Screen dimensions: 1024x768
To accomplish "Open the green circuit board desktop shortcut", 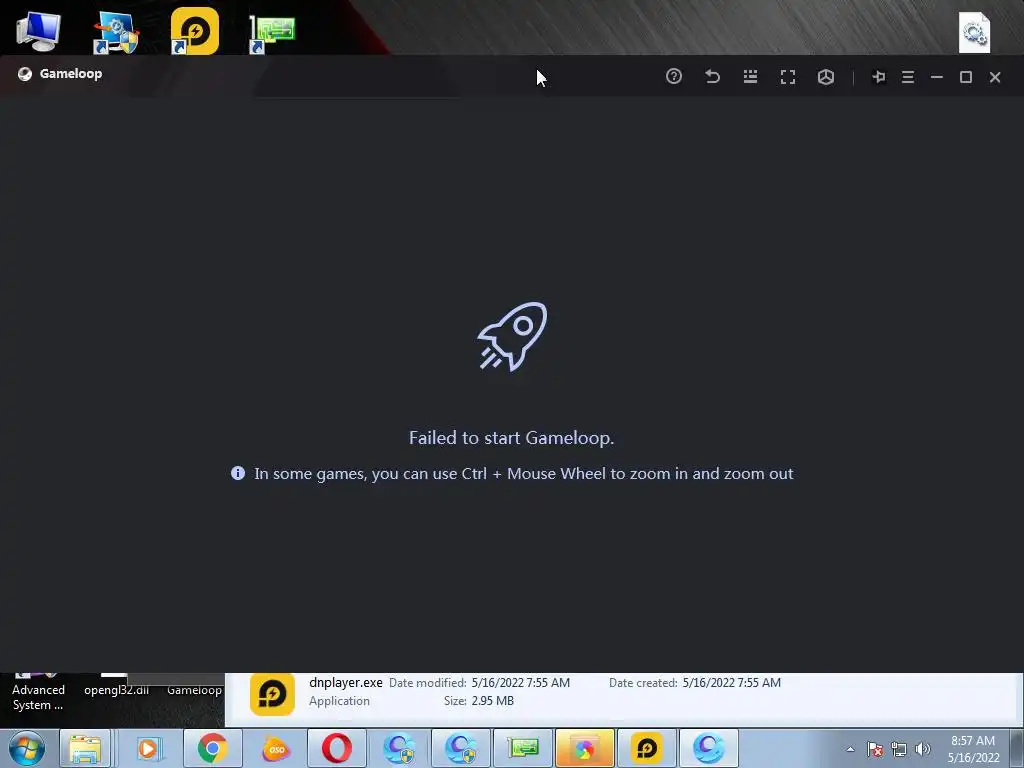I will click(x=272, y=34).
